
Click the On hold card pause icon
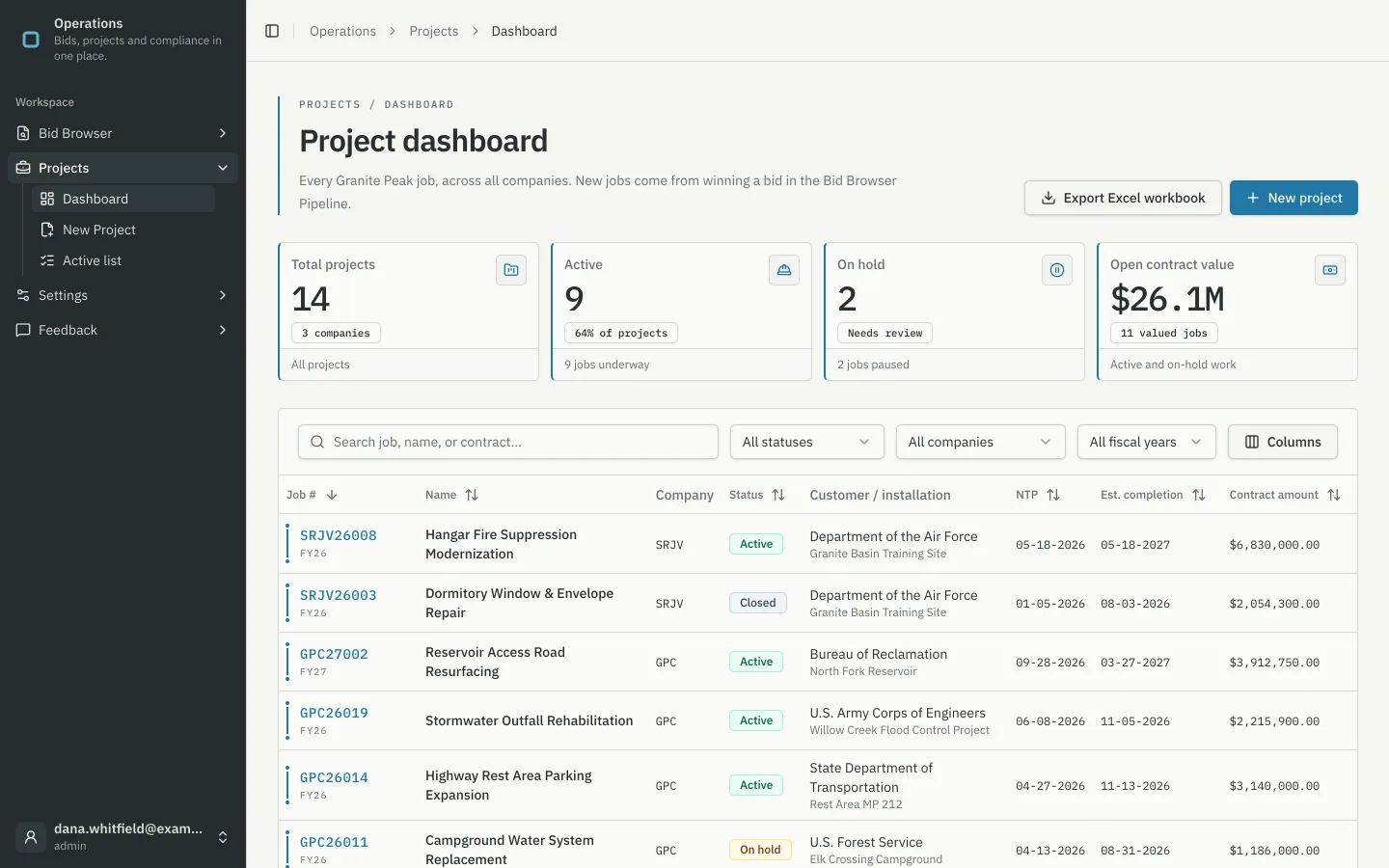coord(1057,270)
